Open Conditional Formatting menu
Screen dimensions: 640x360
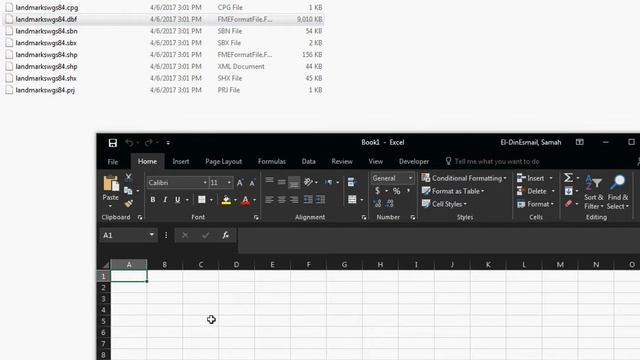pyautogui.click(x=464, y=178)
